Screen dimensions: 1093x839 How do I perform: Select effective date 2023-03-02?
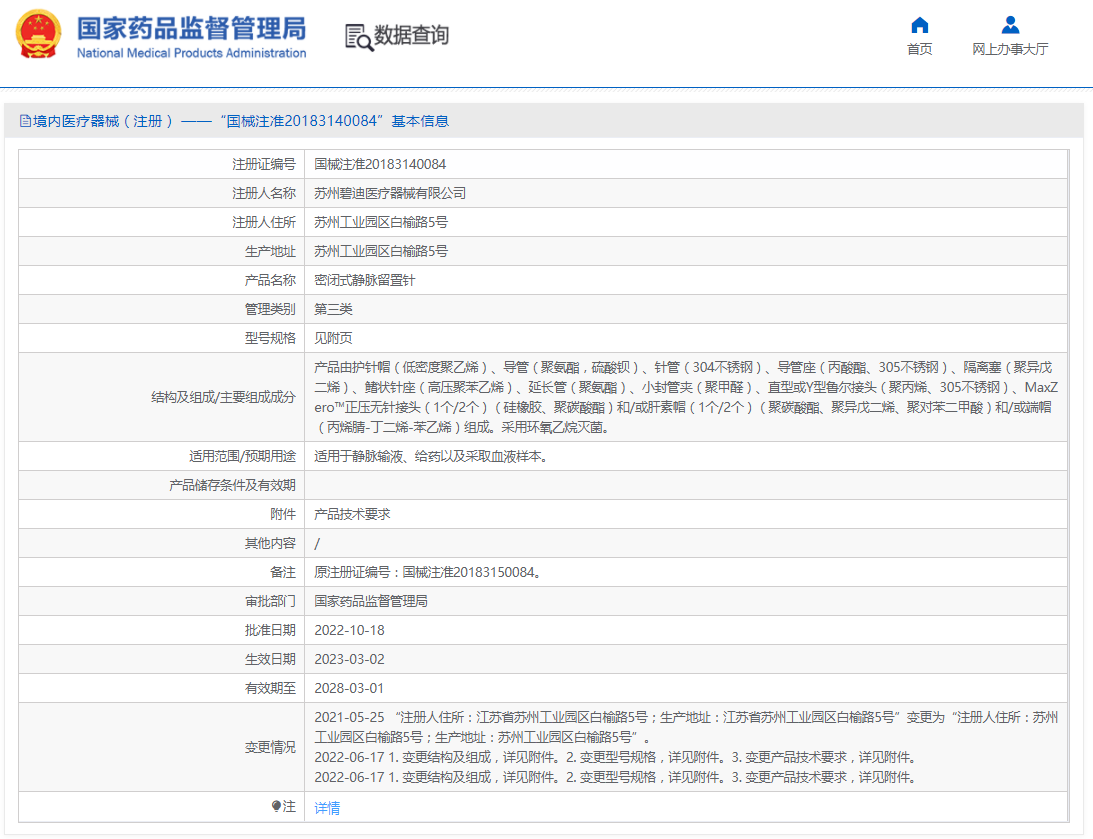click(349, 659)
